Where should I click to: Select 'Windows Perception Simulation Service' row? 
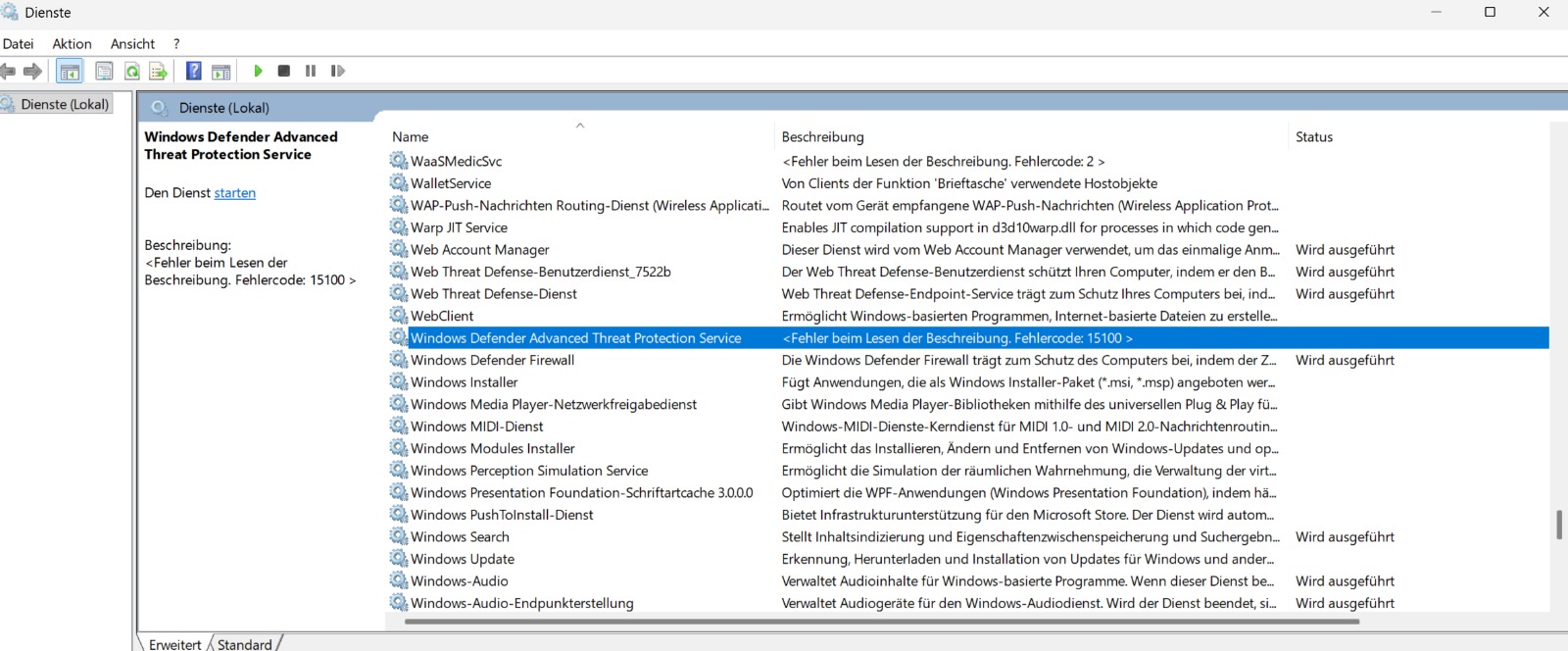tap(968, 471)
